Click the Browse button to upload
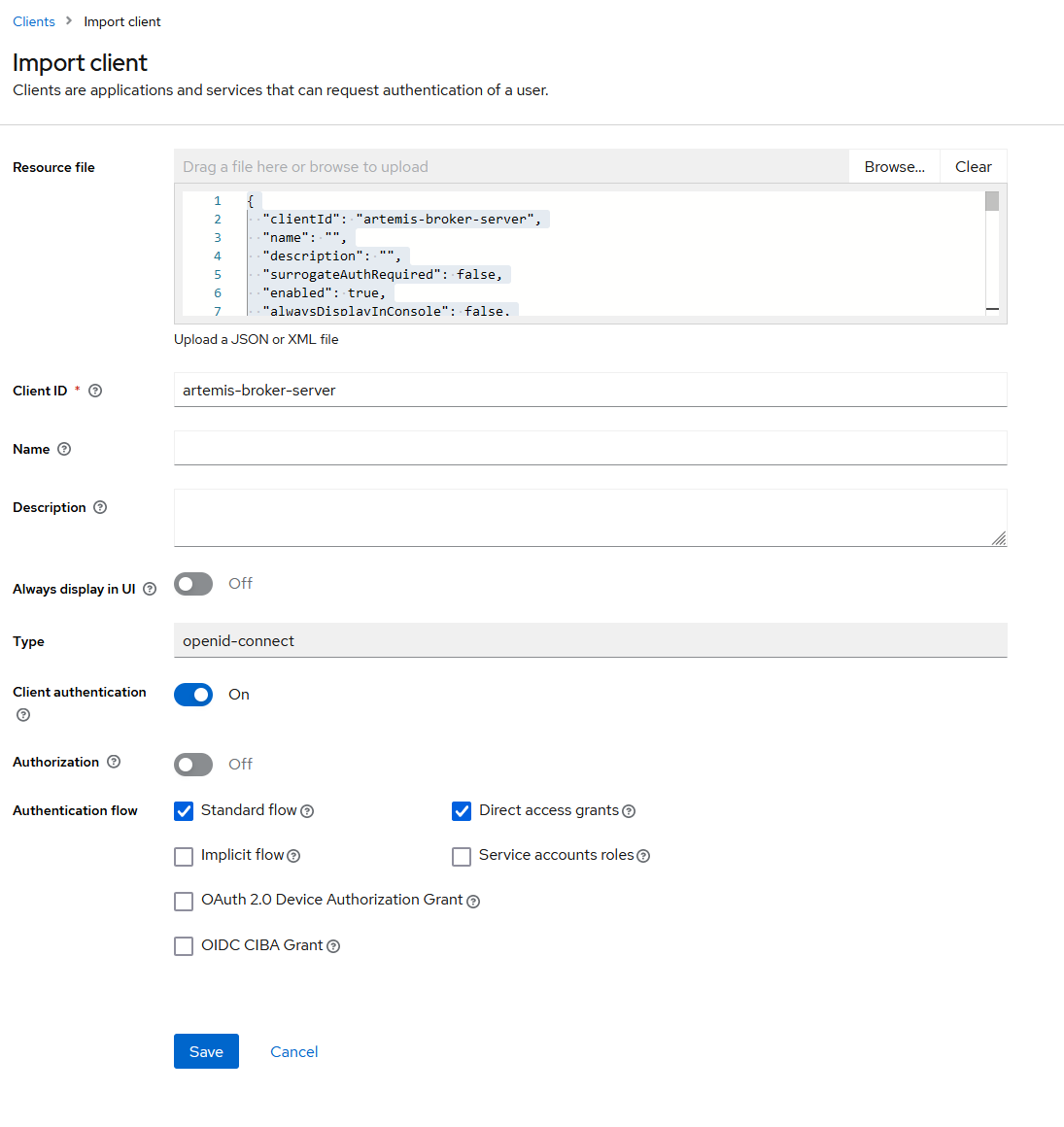 [x=893, y=166]
